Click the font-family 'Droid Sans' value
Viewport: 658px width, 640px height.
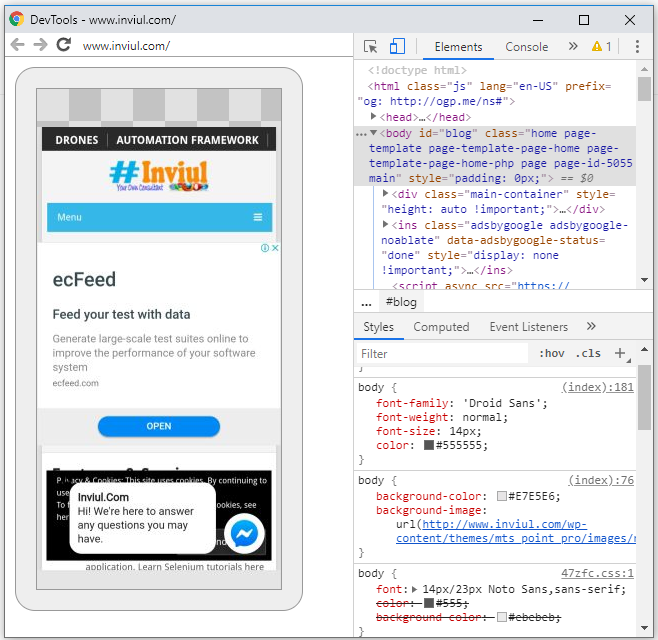[501, 403]
